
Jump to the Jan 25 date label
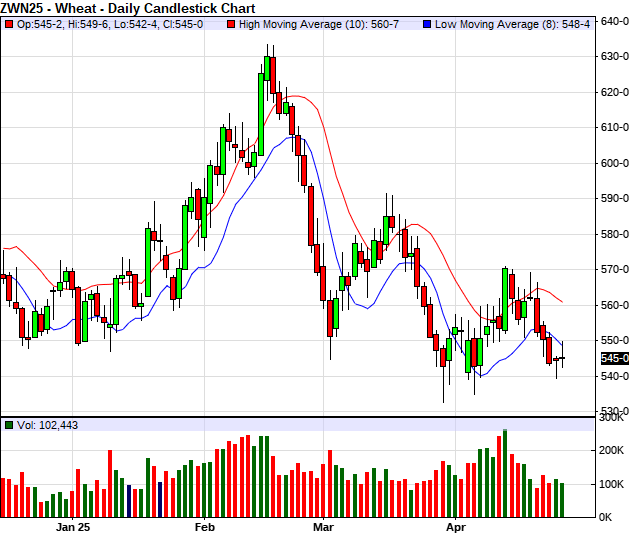point(73,526)
